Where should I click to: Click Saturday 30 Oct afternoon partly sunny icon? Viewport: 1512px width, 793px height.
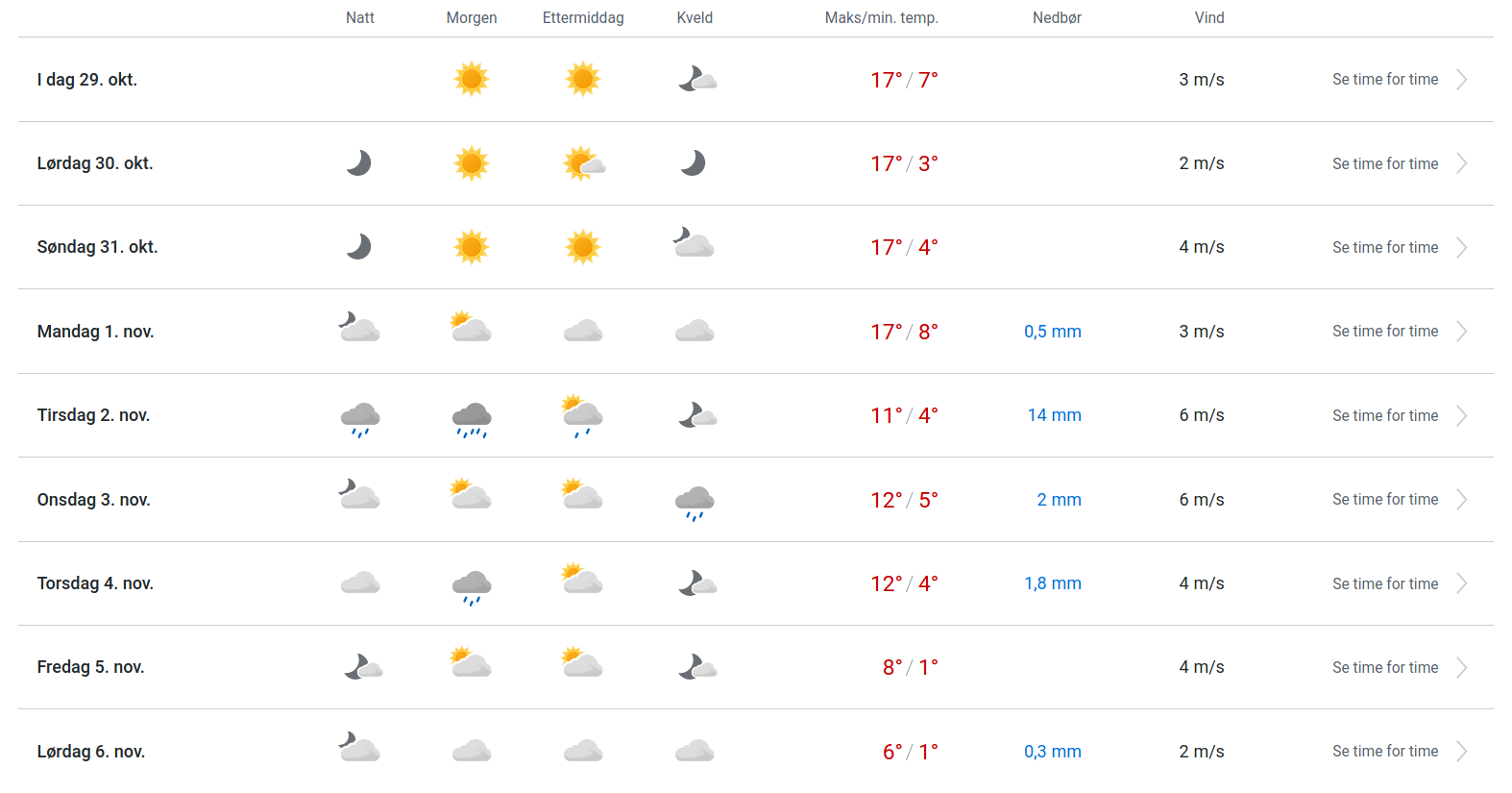[583, 163]
